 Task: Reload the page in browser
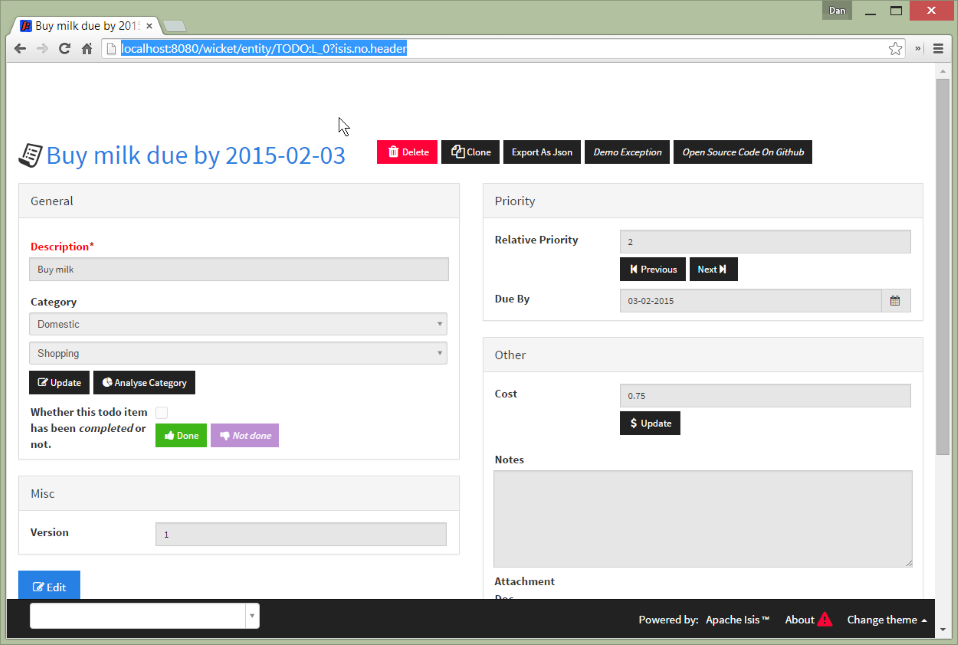65,48
